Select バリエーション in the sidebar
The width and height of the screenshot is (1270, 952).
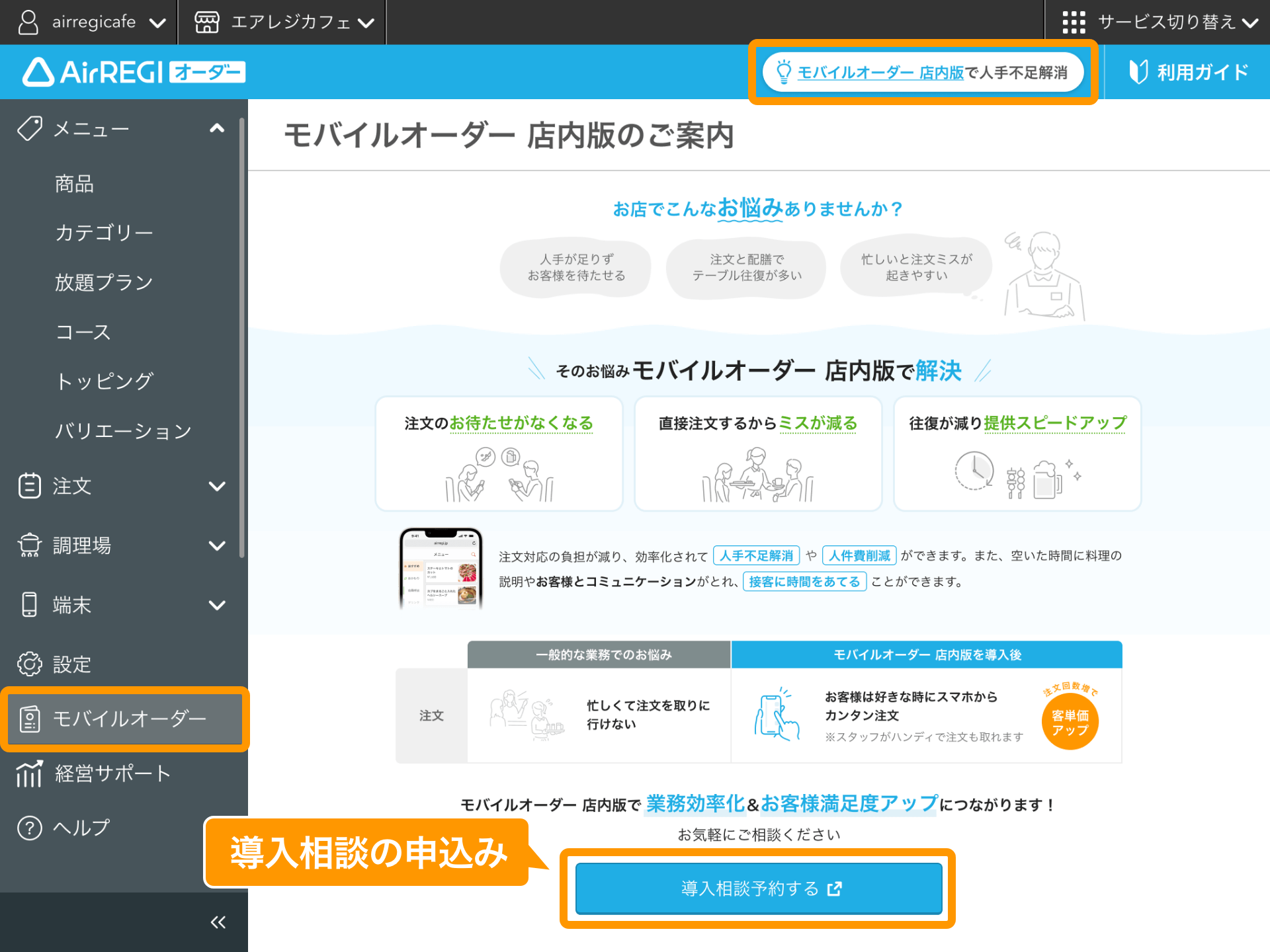tap(123, 431)
